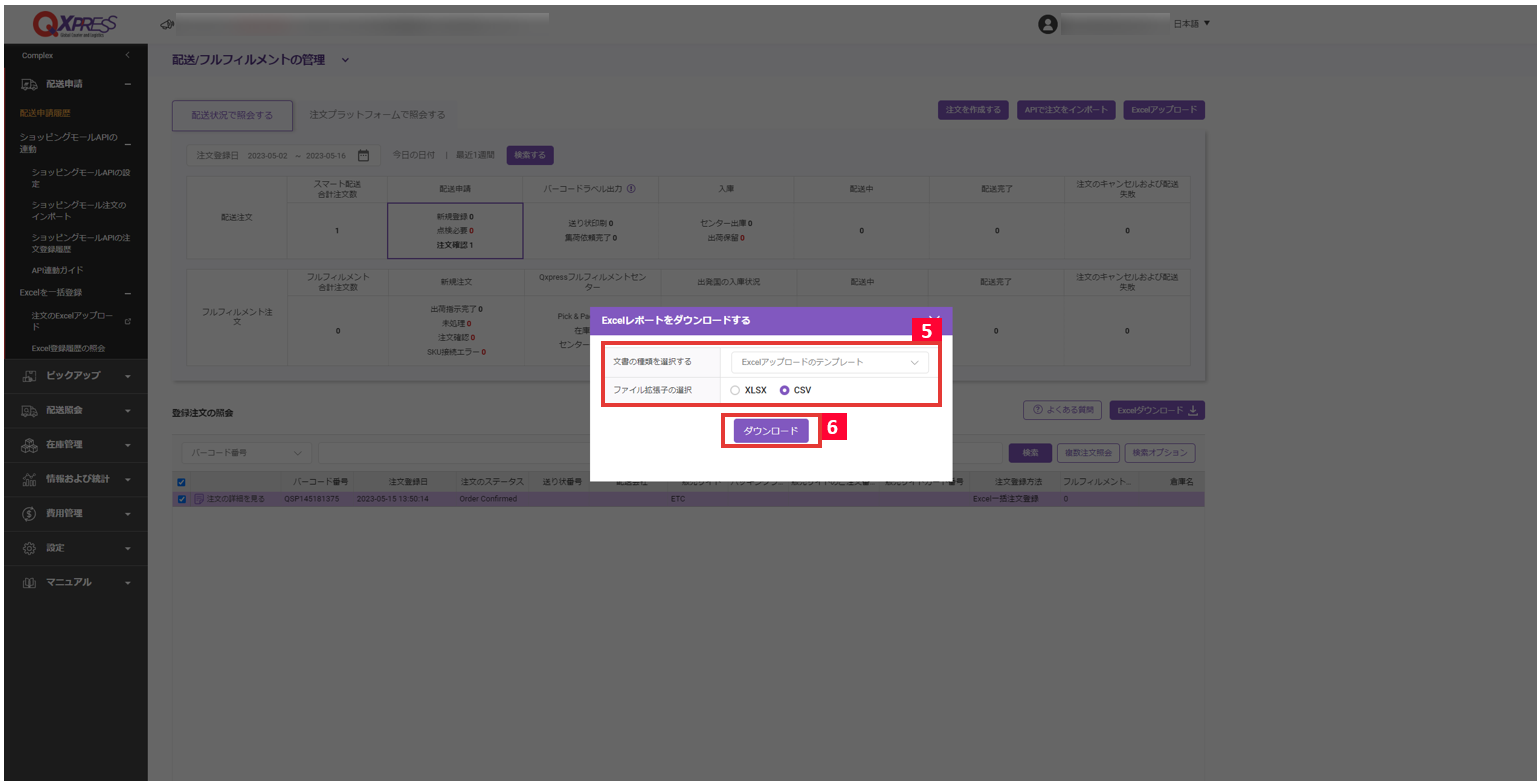Select the XLSX file extension option

coord(736,390)
